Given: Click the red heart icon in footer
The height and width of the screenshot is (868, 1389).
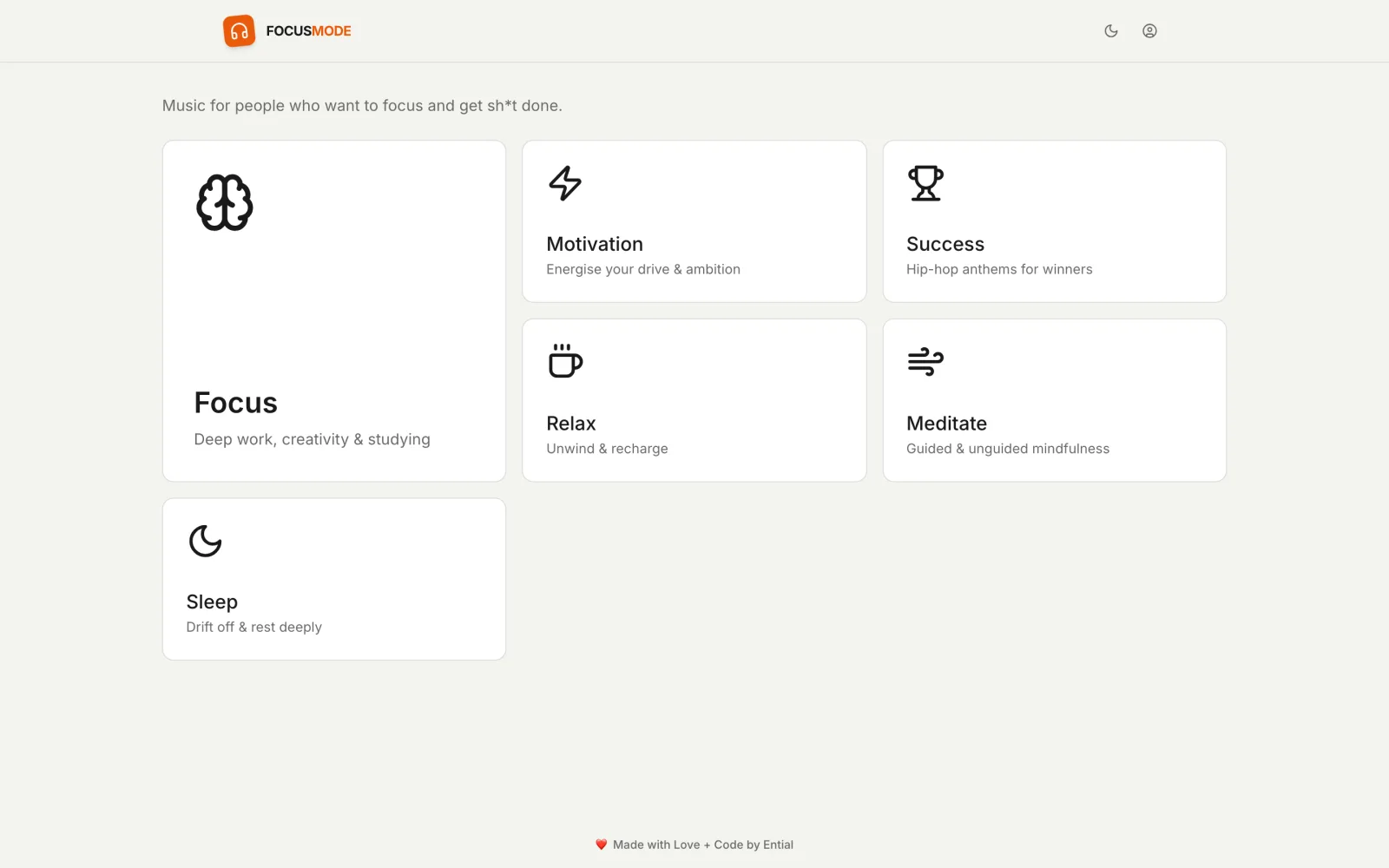Looking at the screenshot, I should pos(601,845).
